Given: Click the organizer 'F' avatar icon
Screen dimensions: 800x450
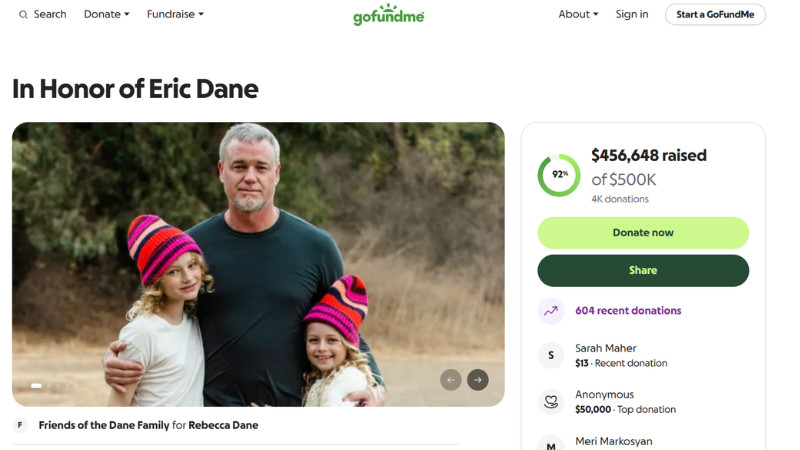Looking at the screenshot, I should (20, 425).
